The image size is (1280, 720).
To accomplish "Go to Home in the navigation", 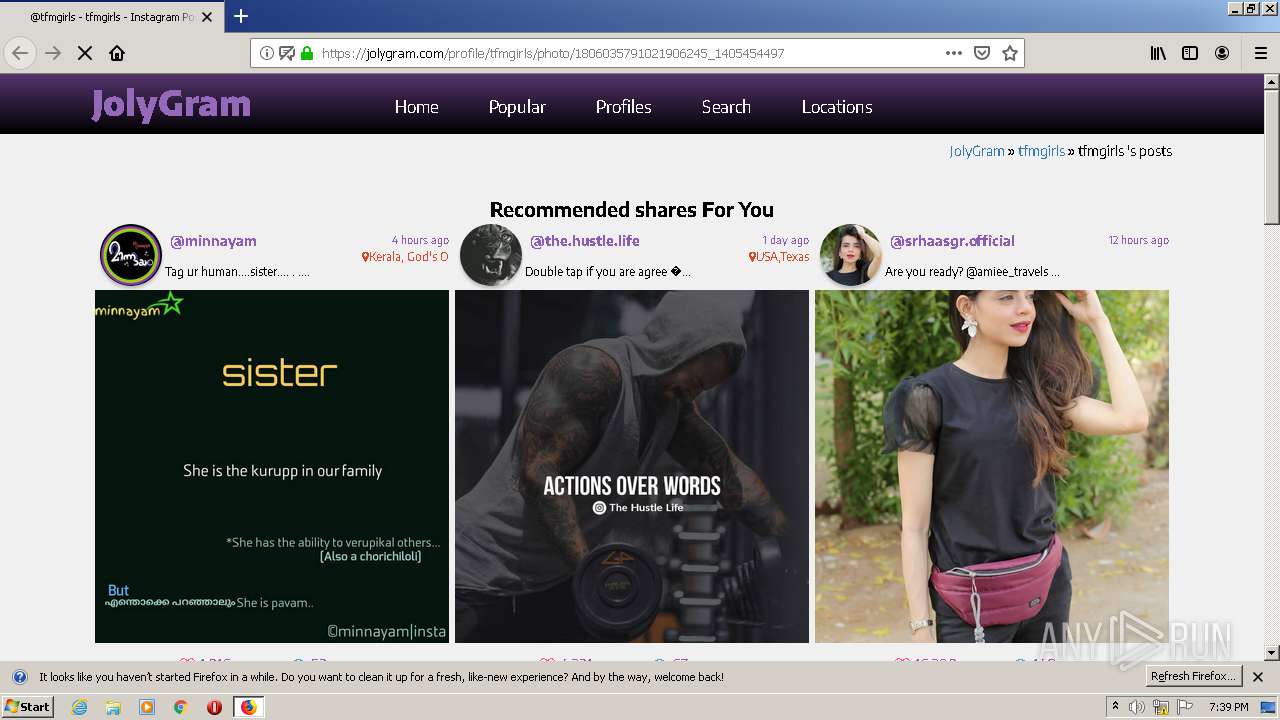I will 416,107.
